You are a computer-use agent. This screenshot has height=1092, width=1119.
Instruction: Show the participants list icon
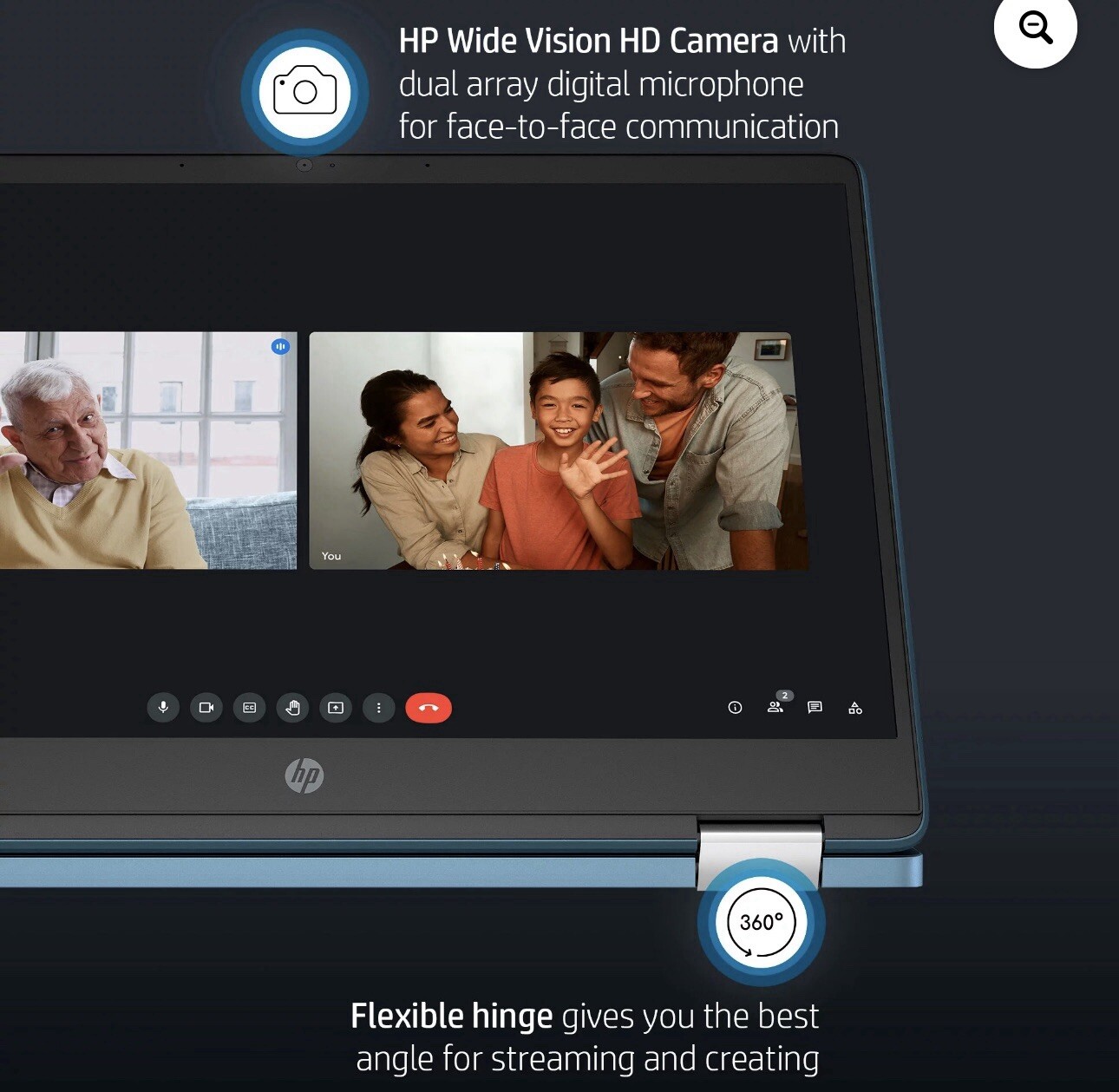(x=775, y=708)
